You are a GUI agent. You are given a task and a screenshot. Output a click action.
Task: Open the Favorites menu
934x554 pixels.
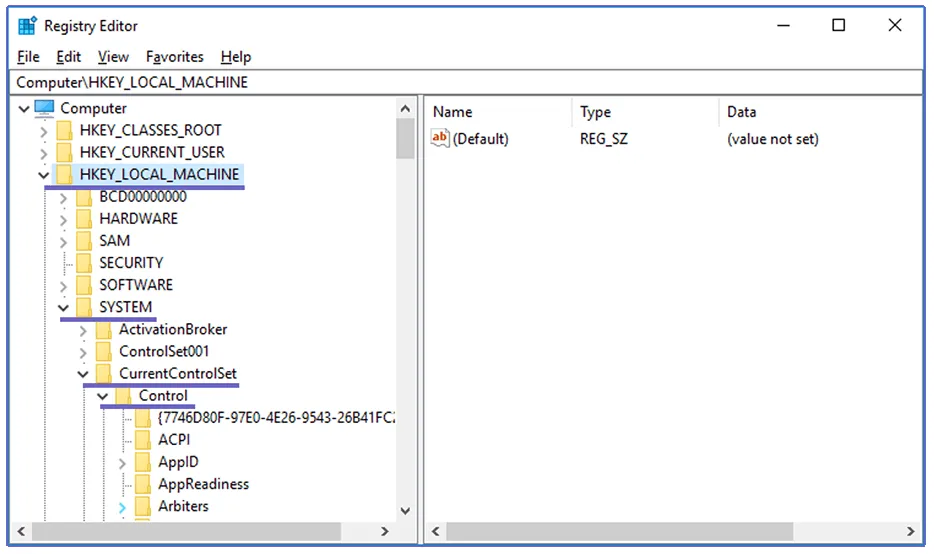coord(175,57)
